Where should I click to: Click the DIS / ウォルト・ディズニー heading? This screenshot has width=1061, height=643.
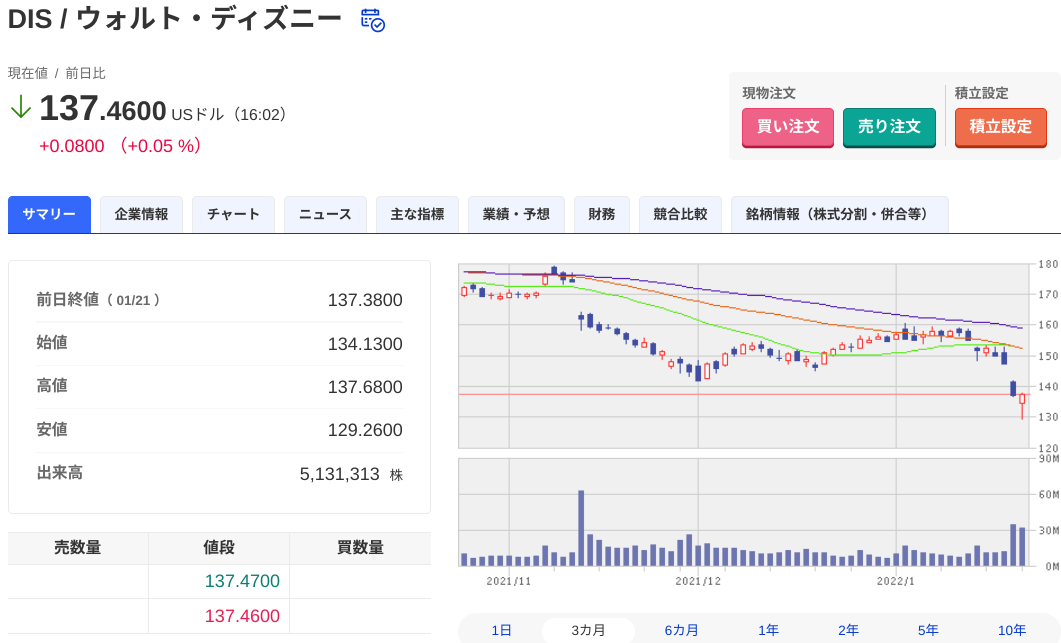pos(175,20)
